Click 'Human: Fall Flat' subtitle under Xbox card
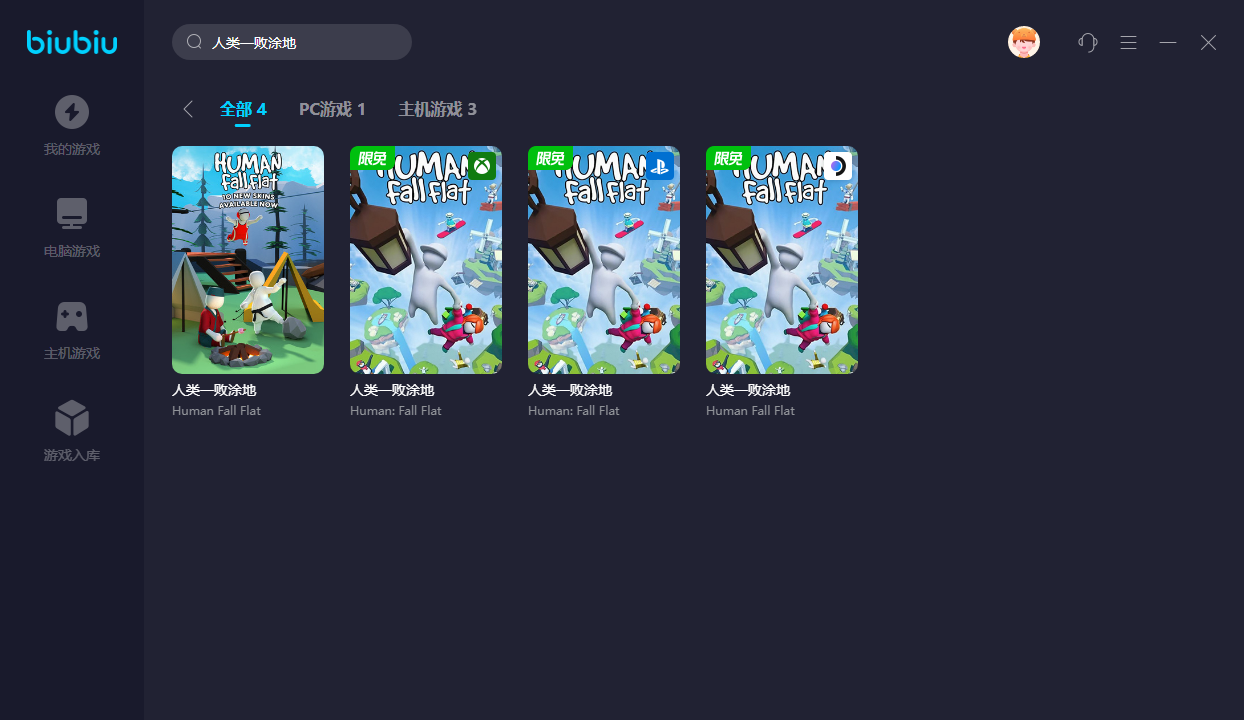 396,411
